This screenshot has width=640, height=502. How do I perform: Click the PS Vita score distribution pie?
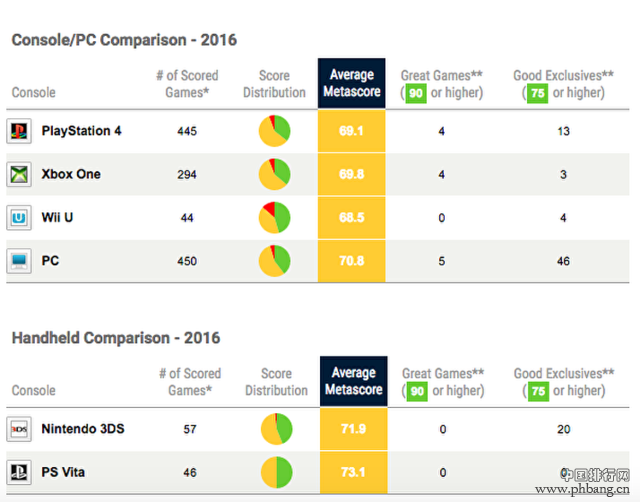point(276,473)
